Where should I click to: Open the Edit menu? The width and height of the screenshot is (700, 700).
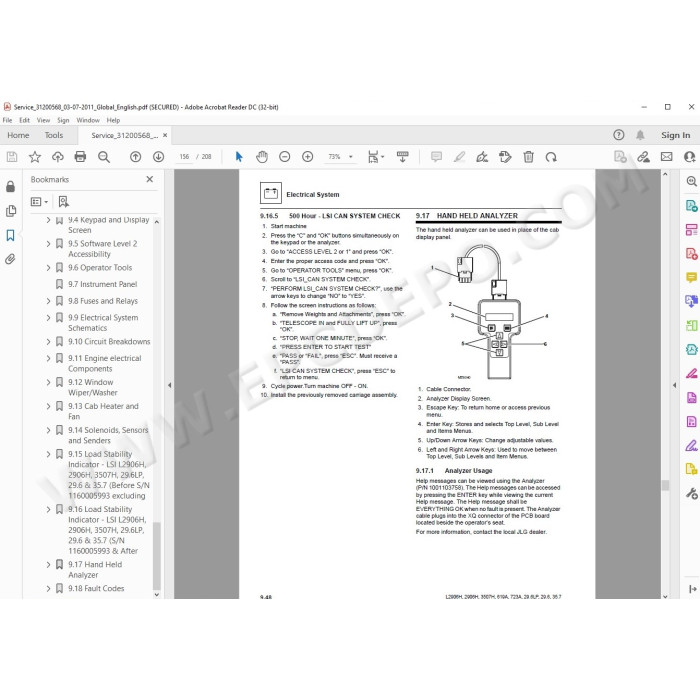pos(25,120)
